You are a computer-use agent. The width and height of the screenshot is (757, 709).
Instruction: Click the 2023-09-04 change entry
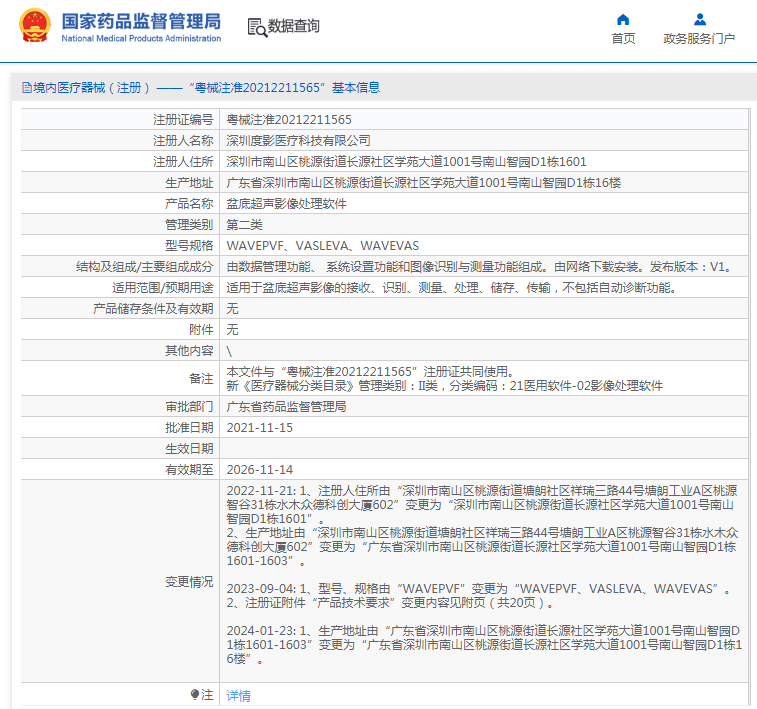pyautogui.click(x=480, y=596)
